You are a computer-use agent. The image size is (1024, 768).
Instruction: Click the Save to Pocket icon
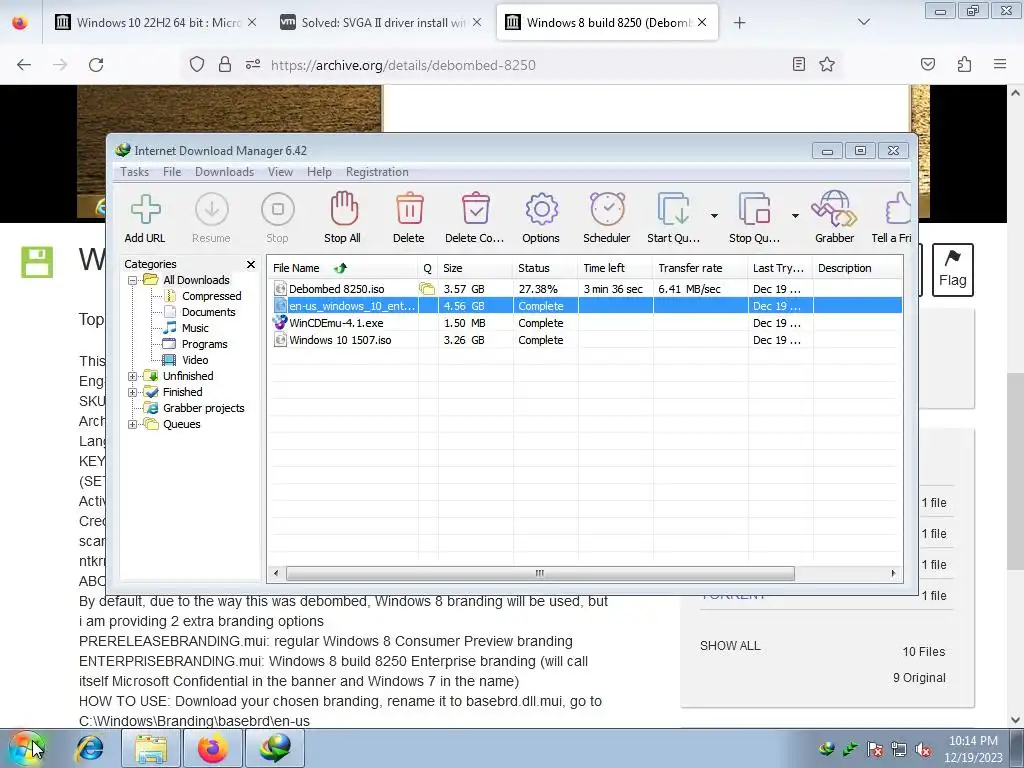point(928,64)
